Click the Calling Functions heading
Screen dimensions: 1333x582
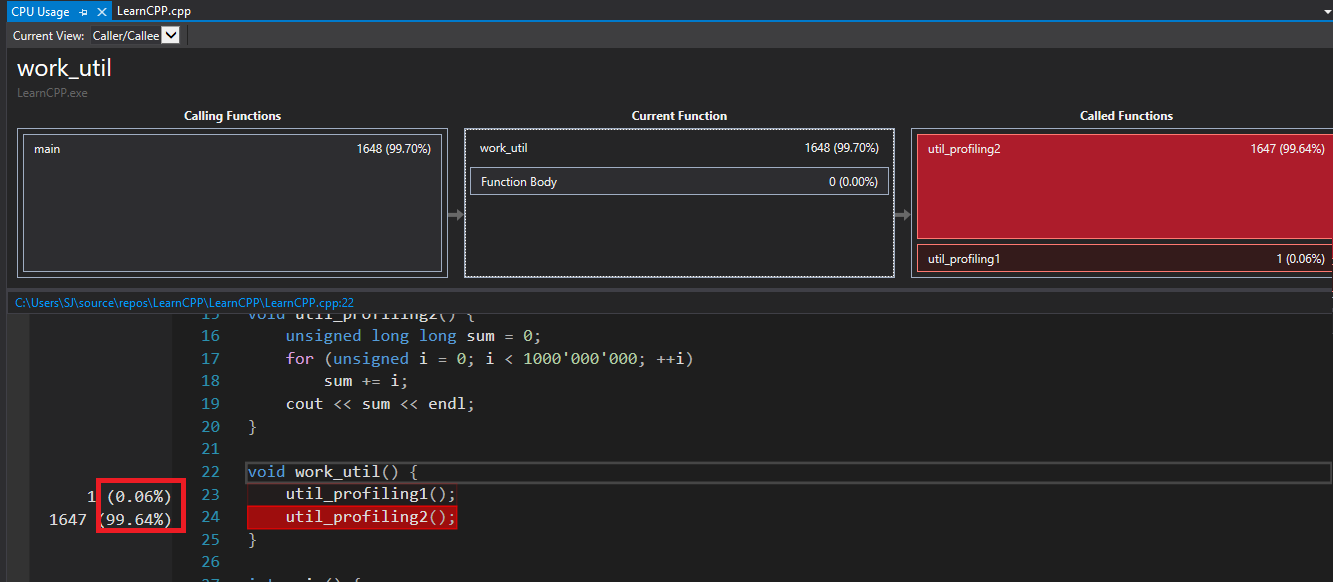(232, 116)
